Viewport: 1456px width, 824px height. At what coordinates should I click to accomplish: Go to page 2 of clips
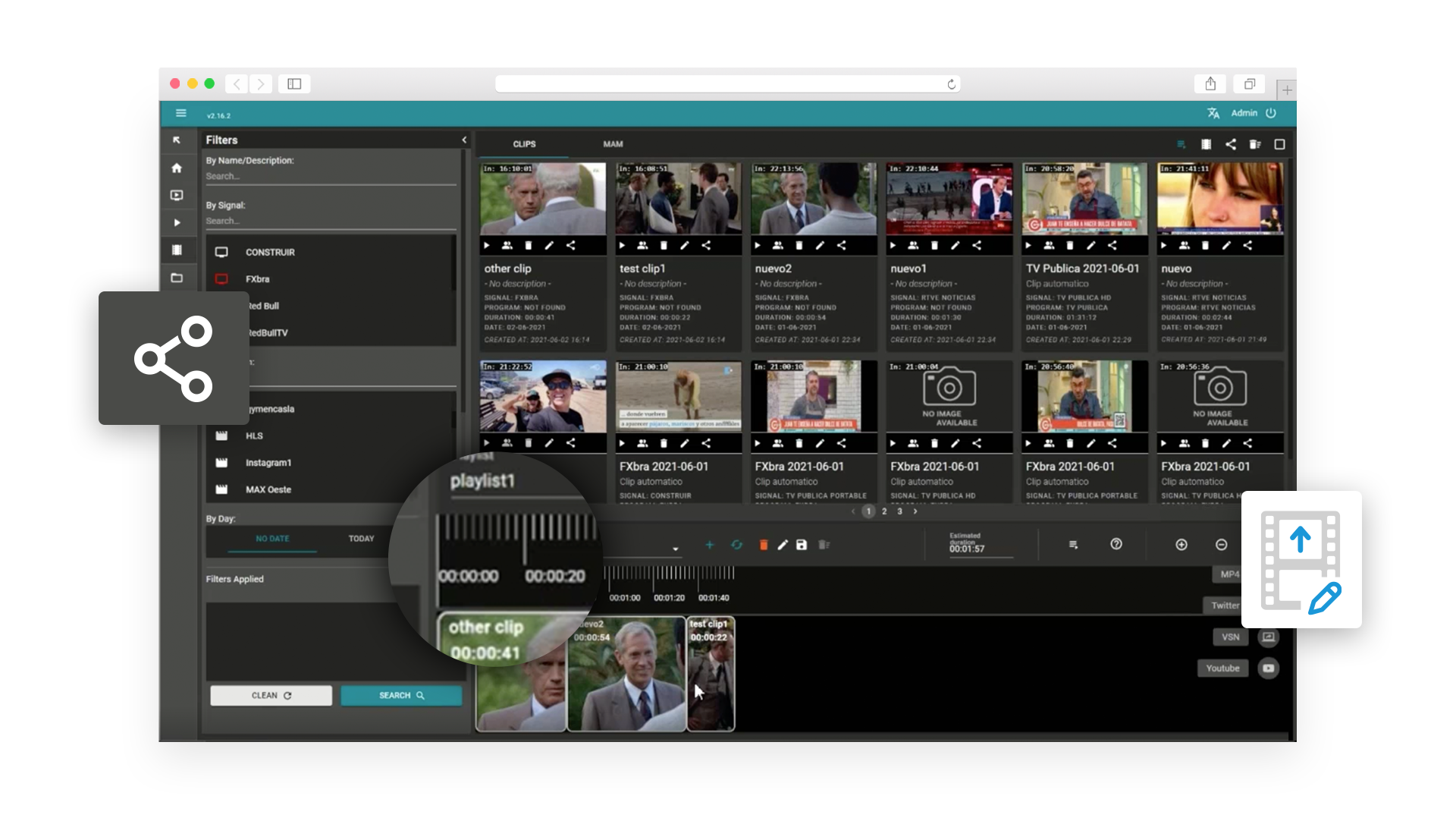[x=884, y=511]
